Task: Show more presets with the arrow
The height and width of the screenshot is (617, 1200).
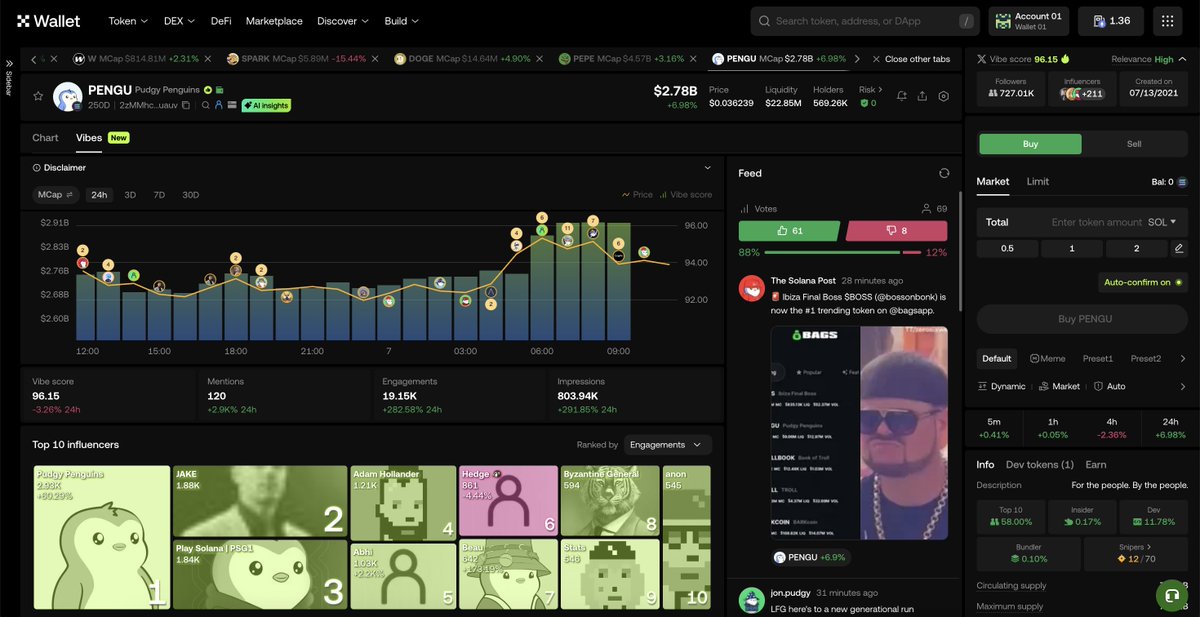Action: click(1183, 358)
